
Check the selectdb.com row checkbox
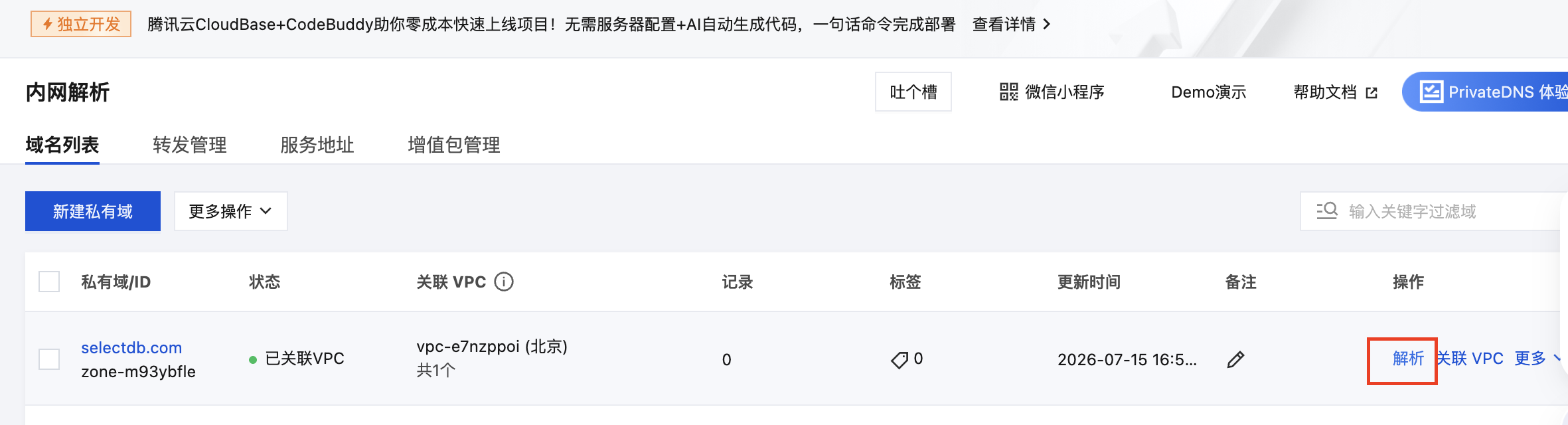coord(49,359)
